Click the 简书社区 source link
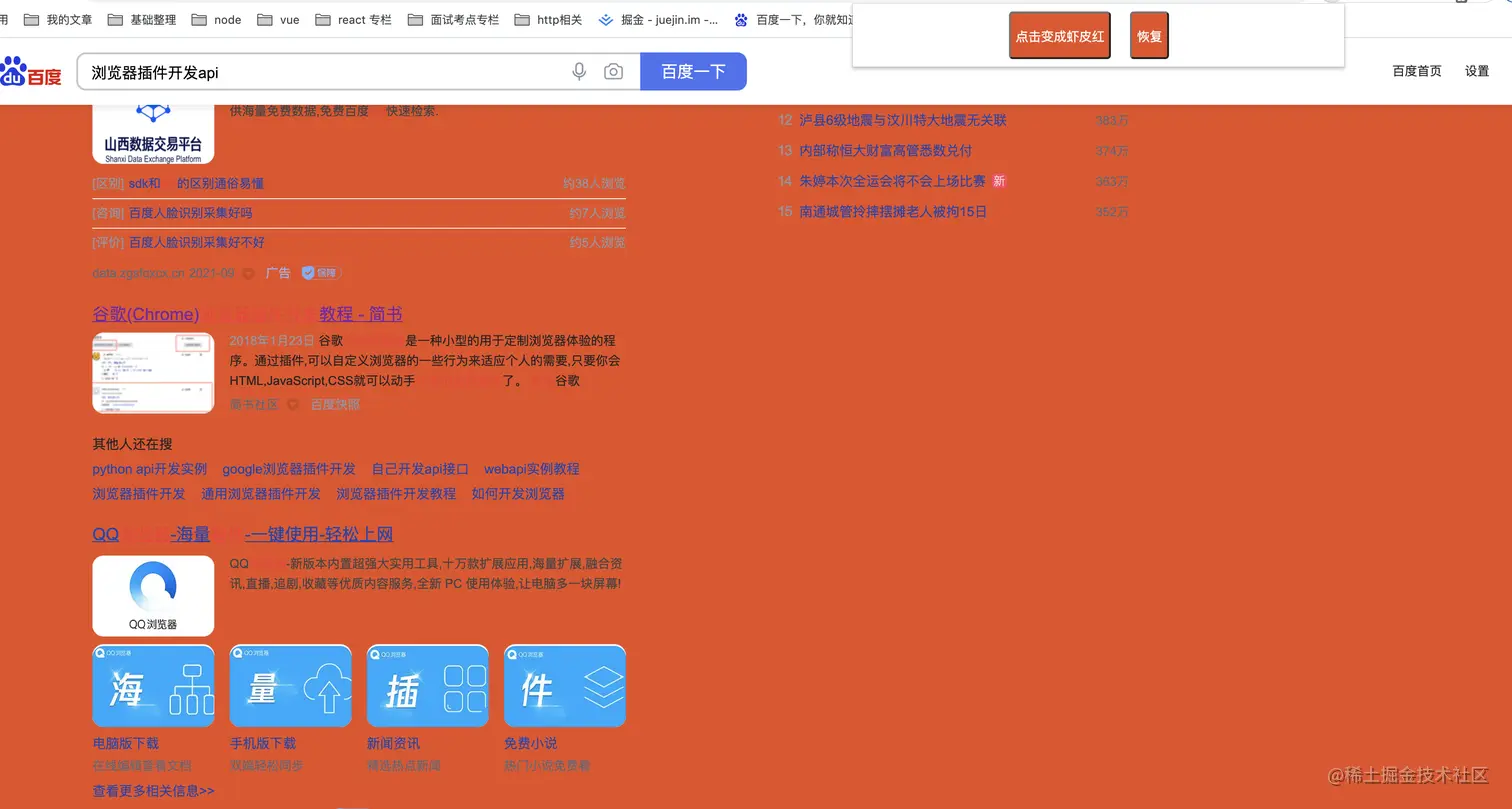1512x809 pixels. click(254, 405)
